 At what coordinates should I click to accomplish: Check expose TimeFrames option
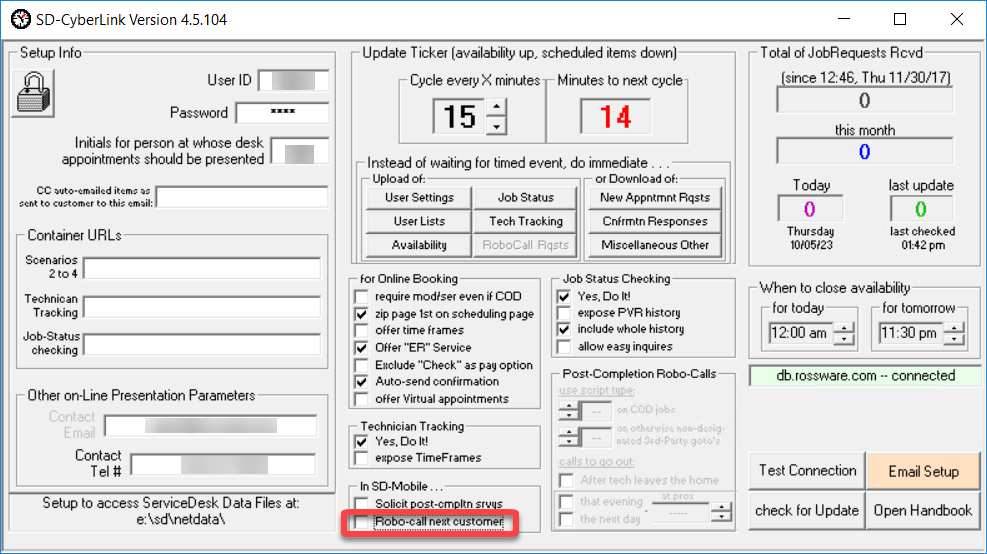pyautogui.click(x=361, y=458)
